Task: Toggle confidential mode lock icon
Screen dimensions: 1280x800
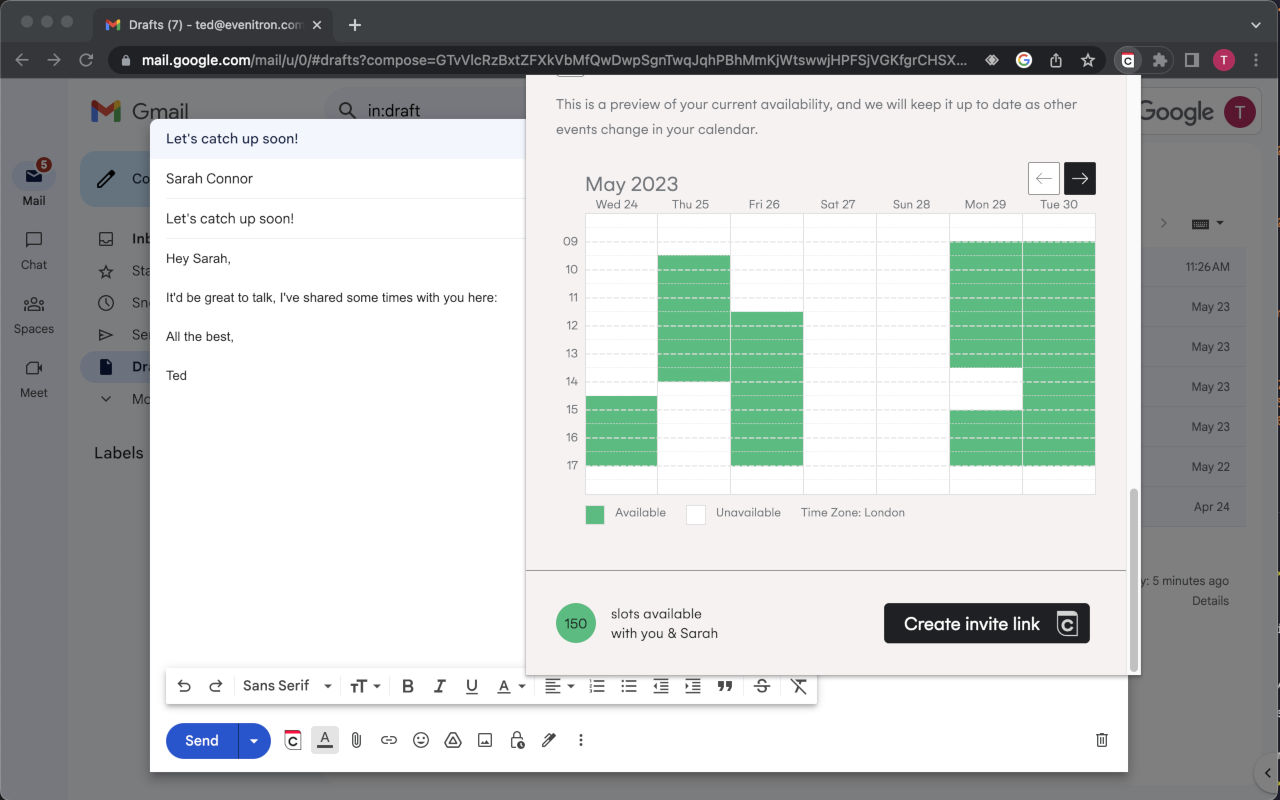Action: point(517,741)
